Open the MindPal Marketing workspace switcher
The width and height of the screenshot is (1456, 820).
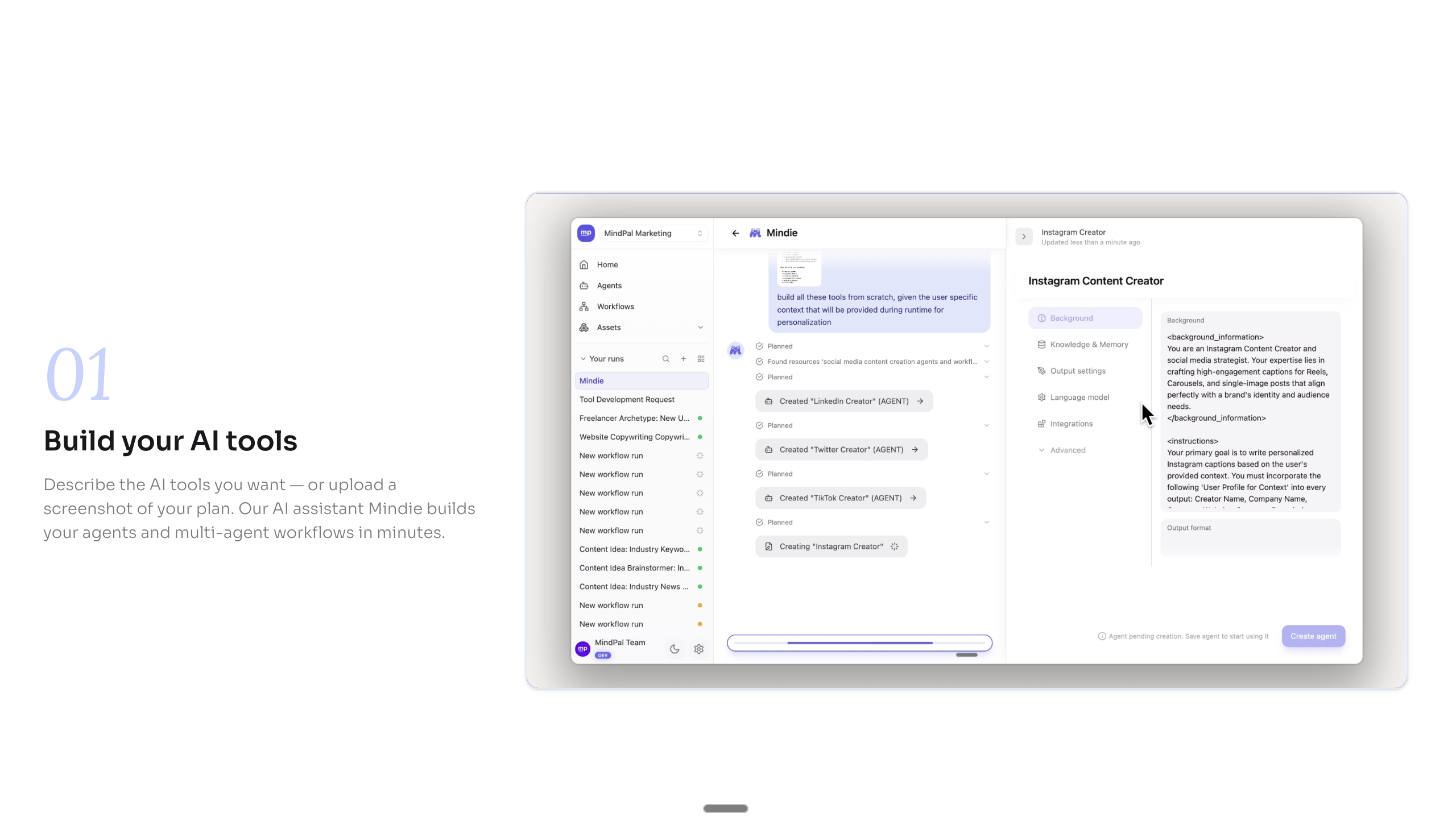[x=652, y=233]
